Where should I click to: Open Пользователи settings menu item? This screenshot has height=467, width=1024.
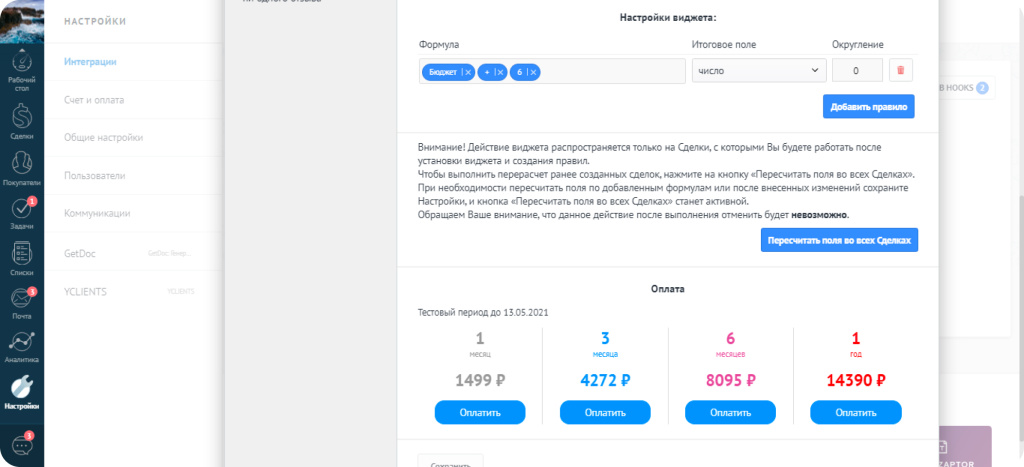tap(95, 175)
